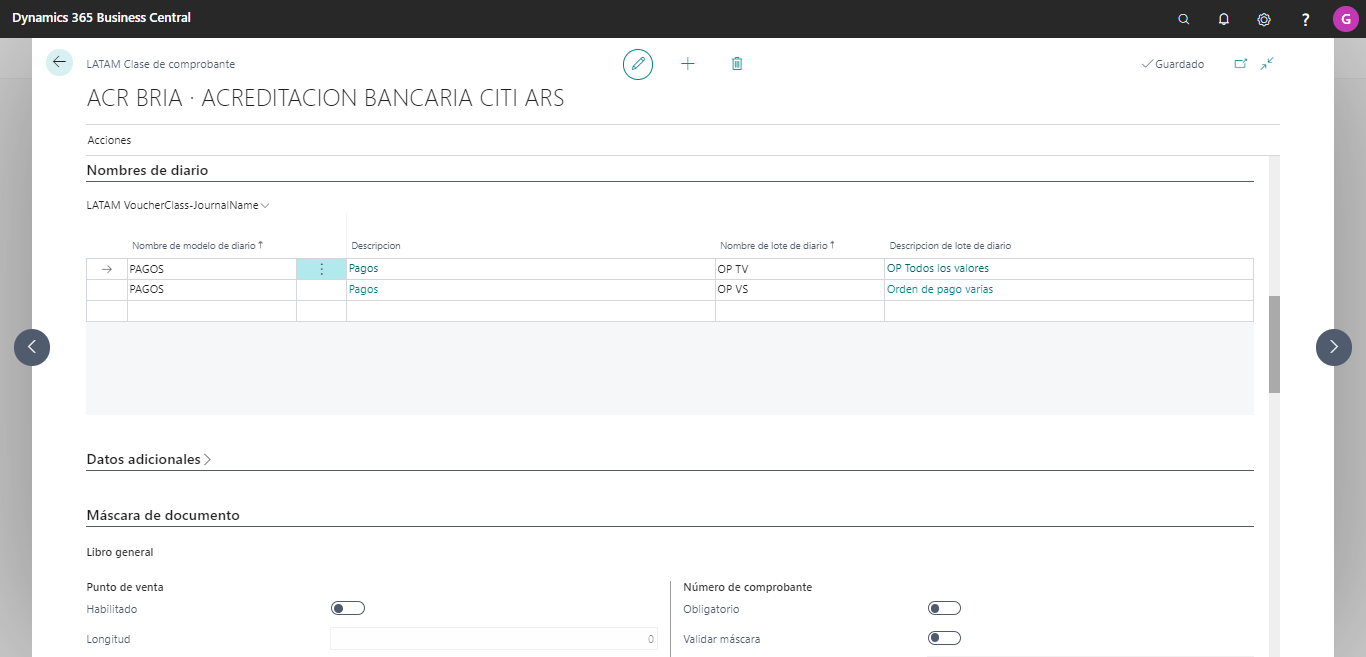Open the settings gear
Screen dimensions: 1366x657
1264,19
